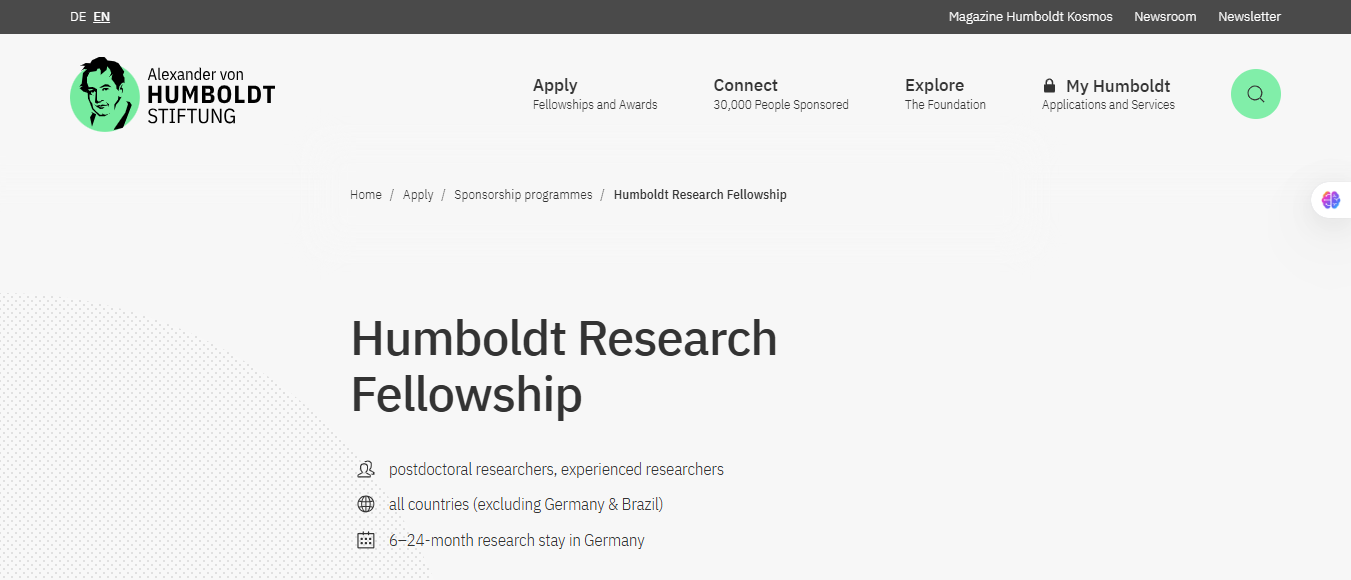Go to the Newsroom page

click(x=1165, y=17)
